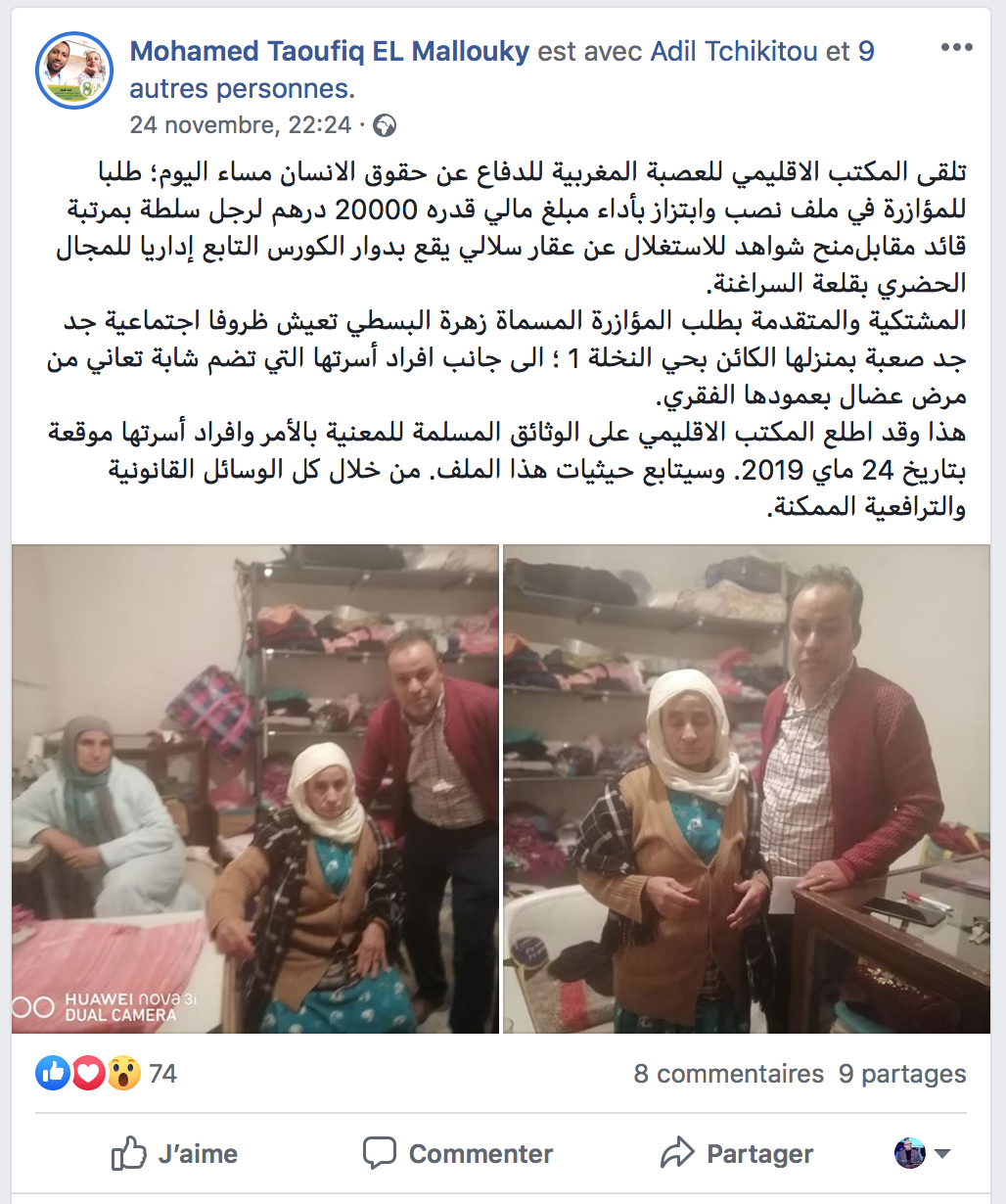Viewport: 1006px width, 1204px height.
Task: Click the red Love reaction icon
Action: (88, 1074)
